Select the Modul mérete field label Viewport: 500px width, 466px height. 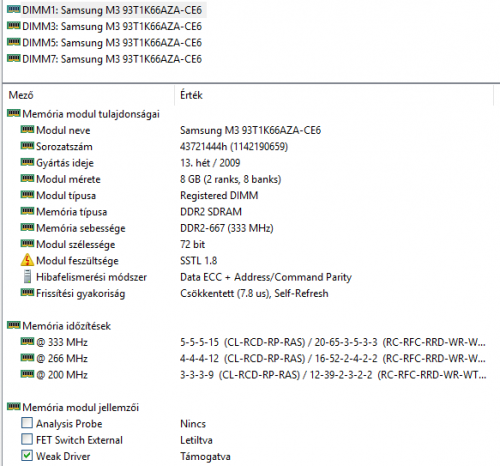[x=68, y=179]
